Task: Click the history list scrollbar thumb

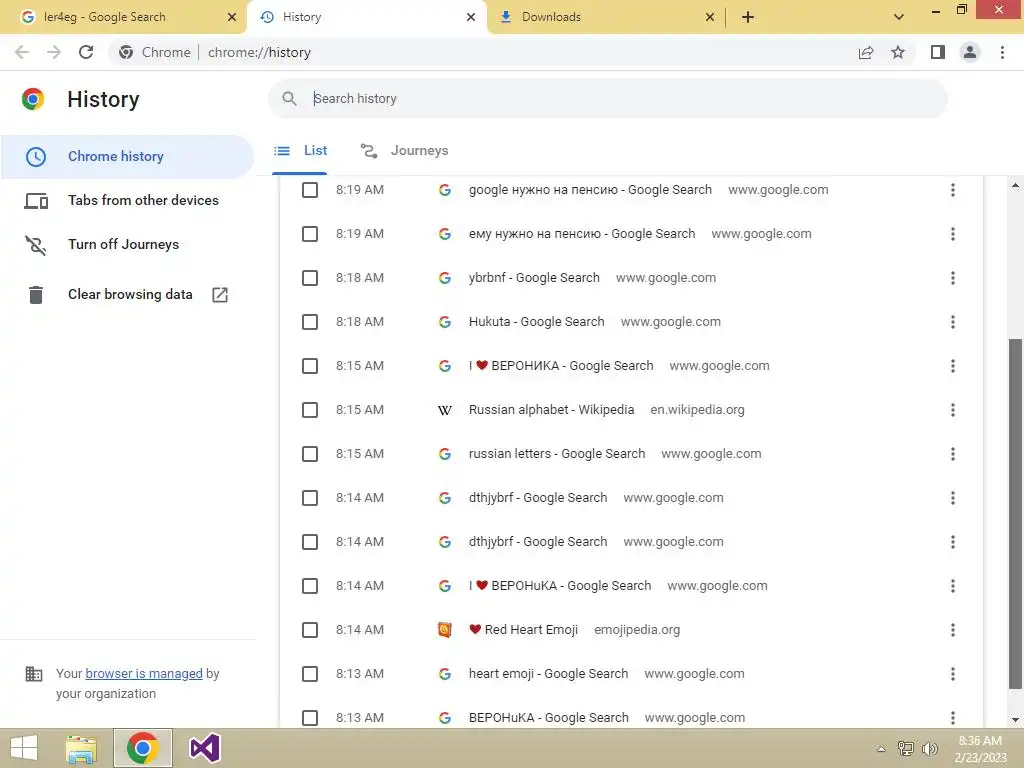Action: (1015, 514)
